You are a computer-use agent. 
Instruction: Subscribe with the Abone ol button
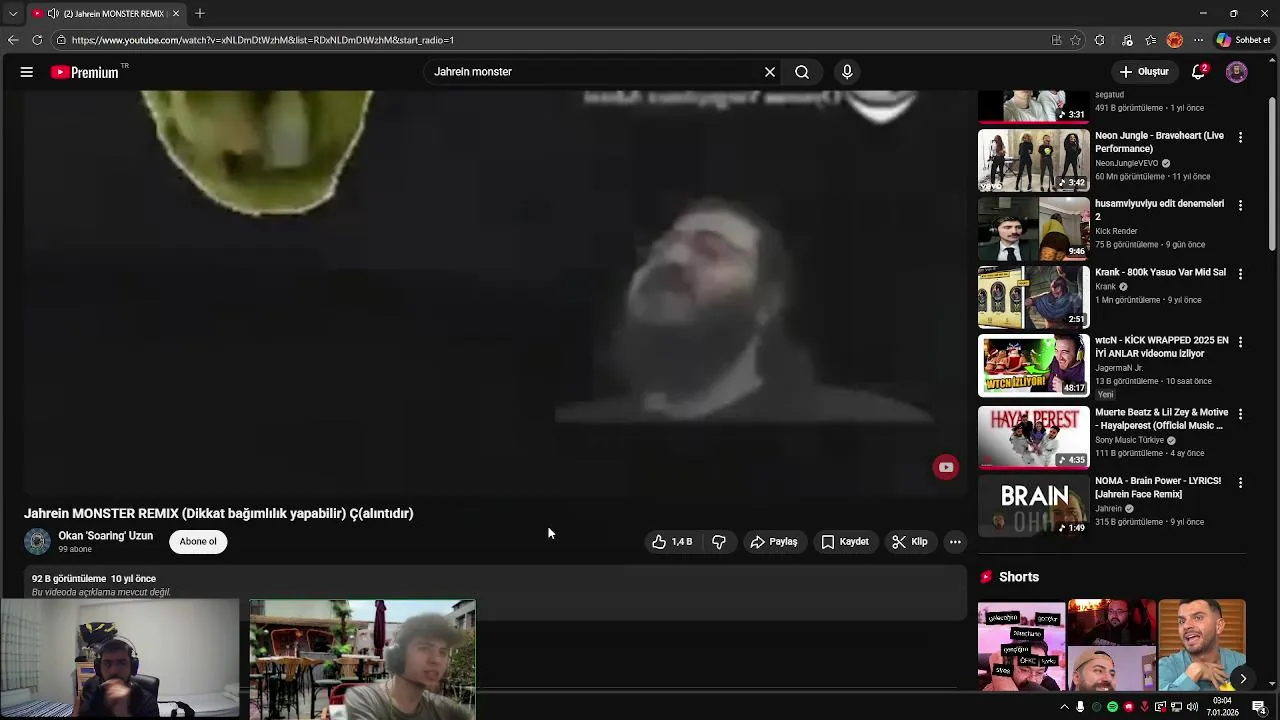pyautogui.click(x=198, y=542)
